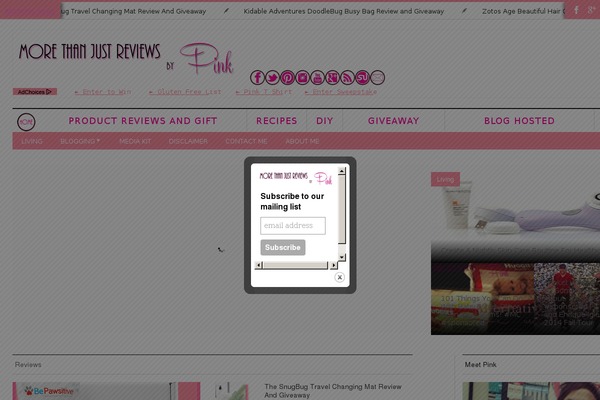Open Zotos Age Beautiful Hair ticker headline
Screen dimensions: 600x400
523,11
